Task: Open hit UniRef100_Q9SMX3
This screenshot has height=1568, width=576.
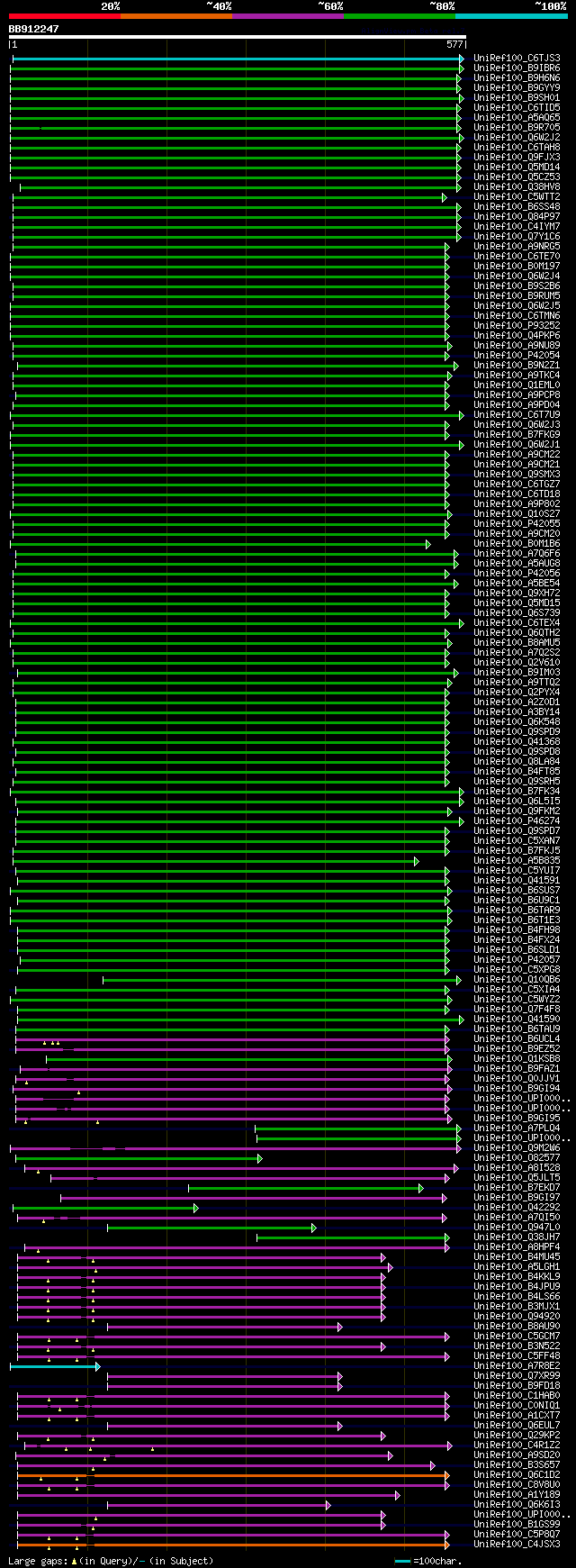Action: (517, 475)
